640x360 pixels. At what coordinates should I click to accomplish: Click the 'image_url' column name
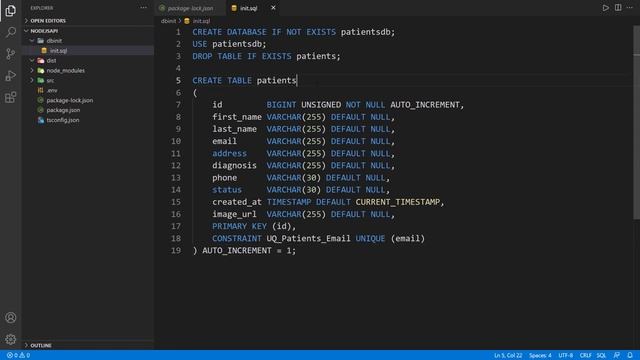click(234, 214)
